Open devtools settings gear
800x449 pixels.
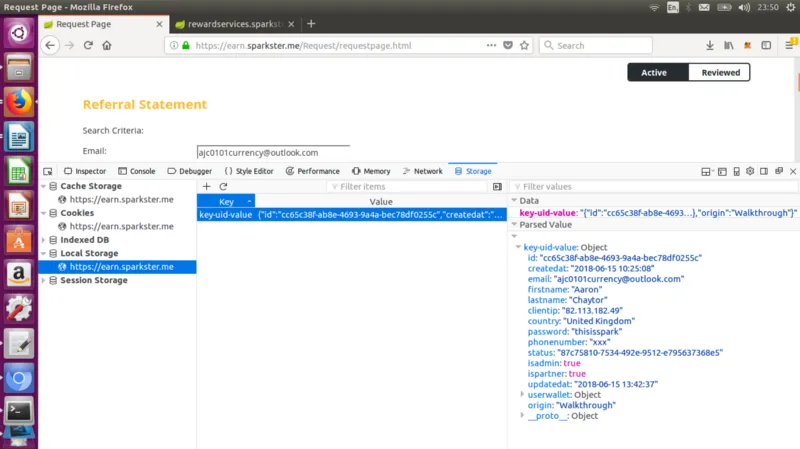pyautogui.click(x=750, y=171)
